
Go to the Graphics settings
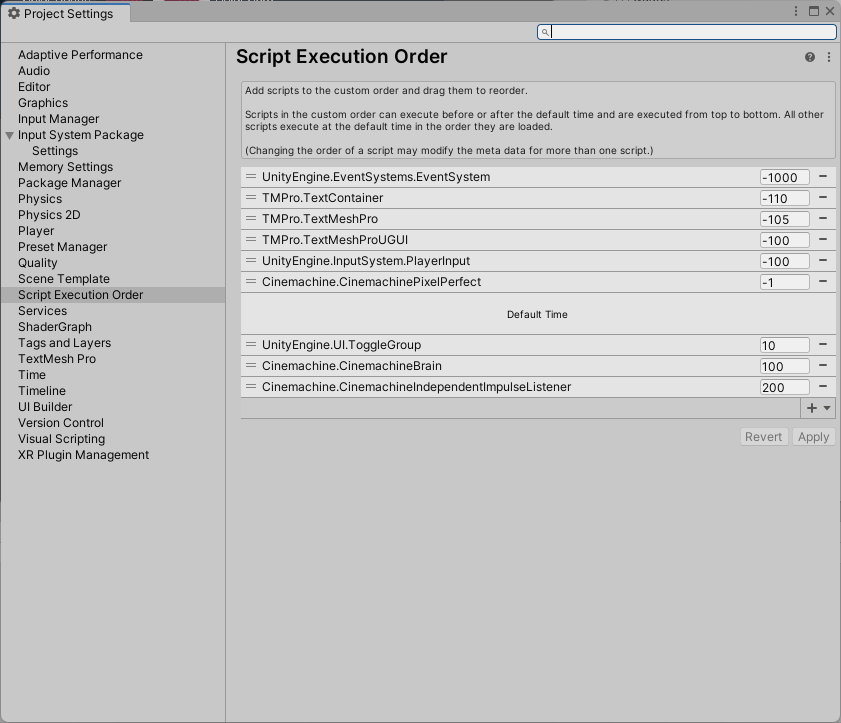(43, 103)
